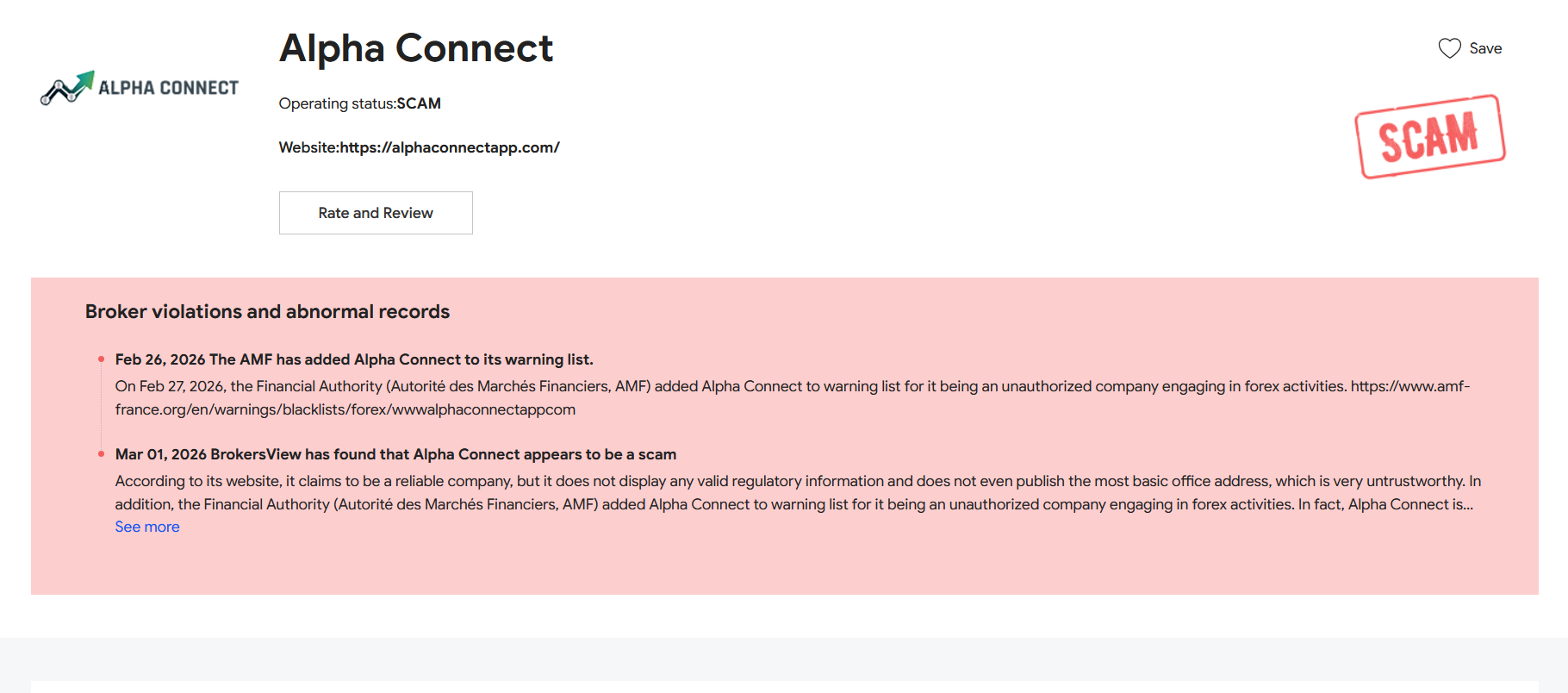Viewport: 1568px width, 693px height.
Task: Click the red bullet beside Feb 26 record
Action: [101, 359]
